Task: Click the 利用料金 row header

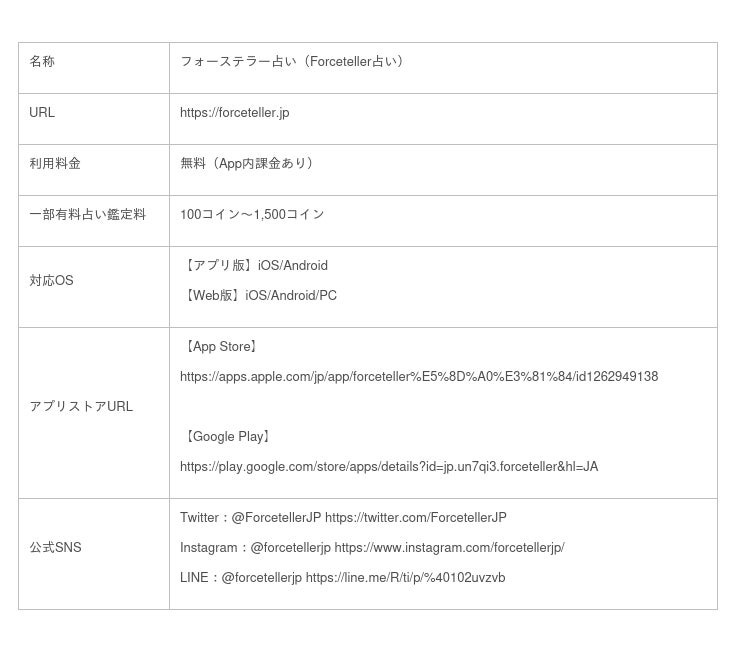Action: coord(55,164)
